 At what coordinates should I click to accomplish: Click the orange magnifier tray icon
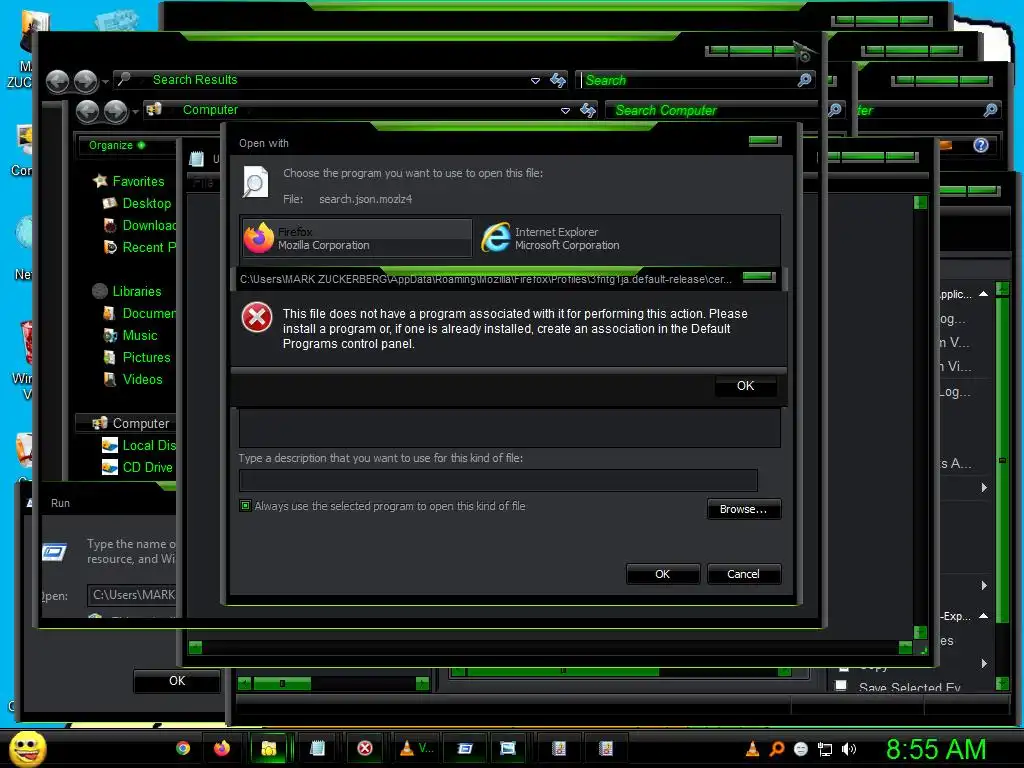[776, 749]
